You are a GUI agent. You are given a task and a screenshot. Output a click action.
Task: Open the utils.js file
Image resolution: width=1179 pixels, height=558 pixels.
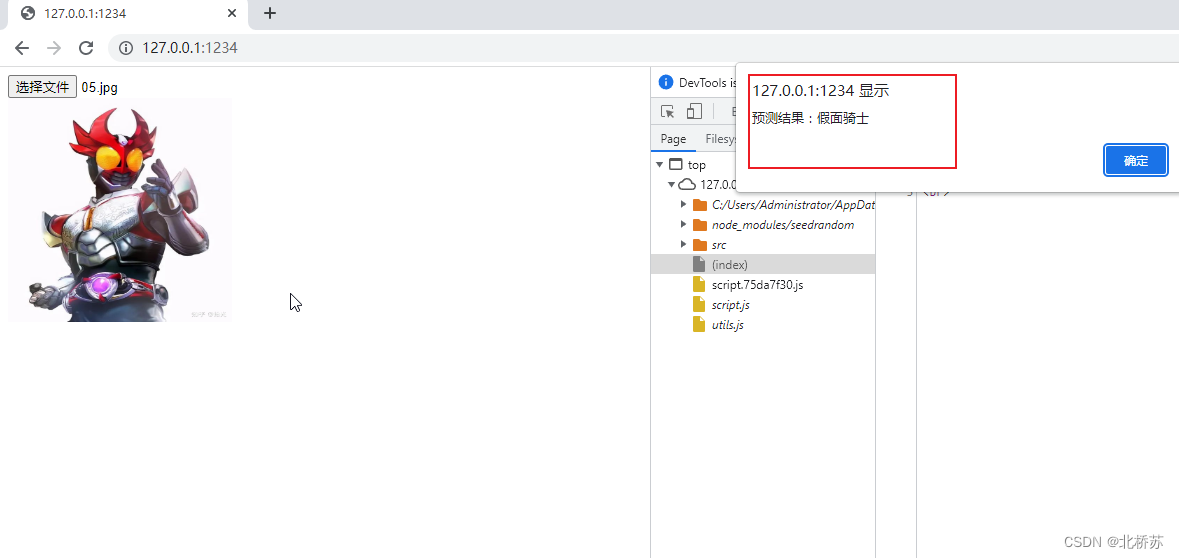pos(727,325)
